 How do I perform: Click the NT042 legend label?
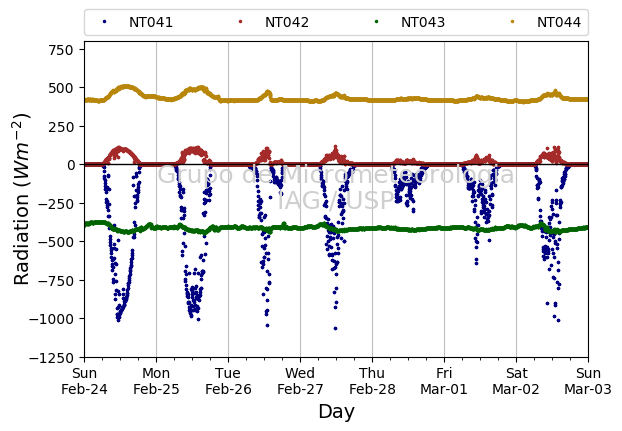(x=287, y=22)
